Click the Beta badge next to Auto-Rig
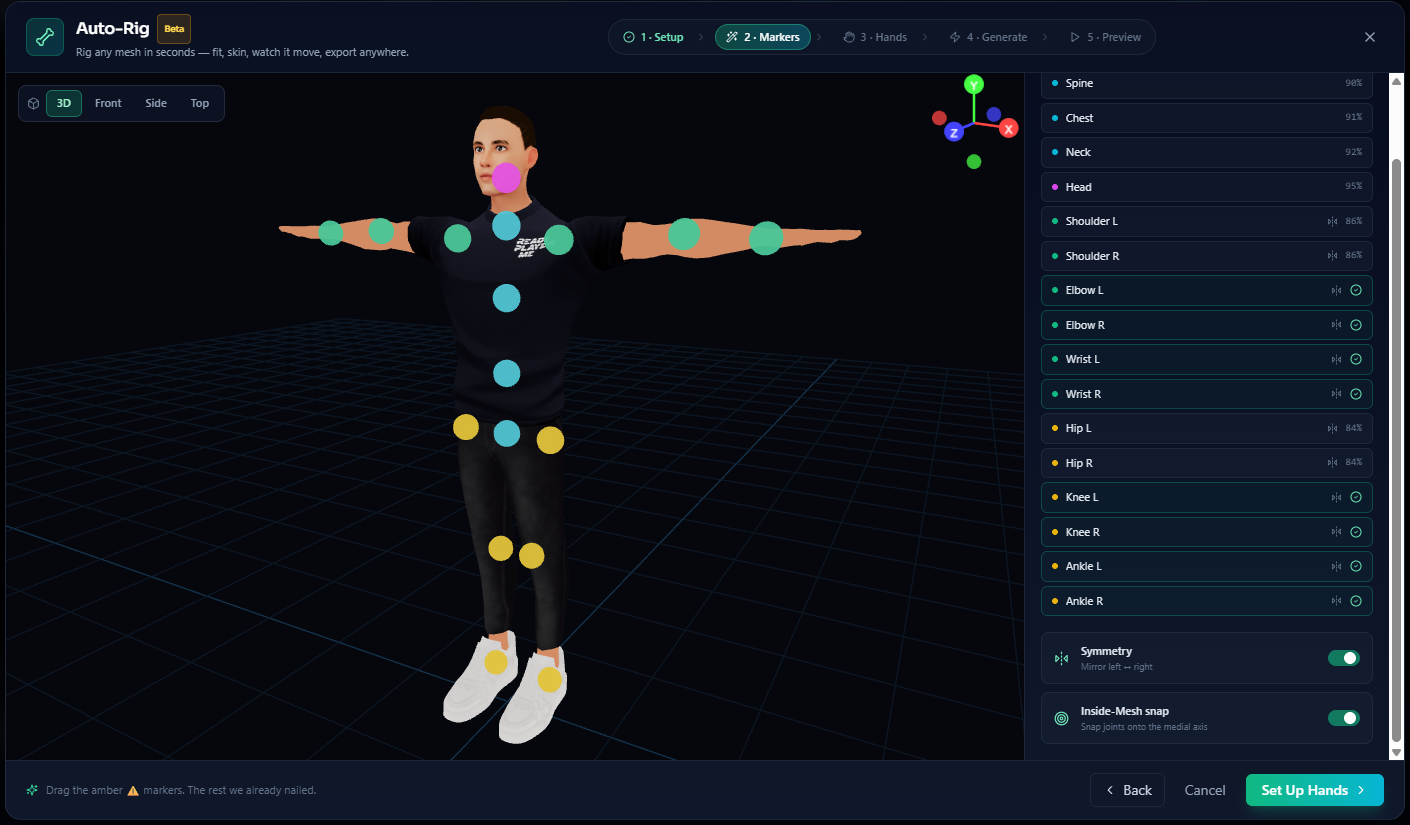Screen dimensions: 1410x825 [174, 28]
